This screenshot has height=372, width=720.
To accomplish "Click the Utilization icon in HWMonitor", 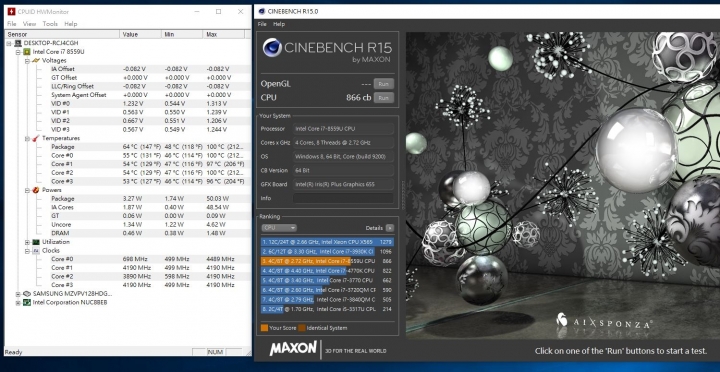I will point(36,242).
